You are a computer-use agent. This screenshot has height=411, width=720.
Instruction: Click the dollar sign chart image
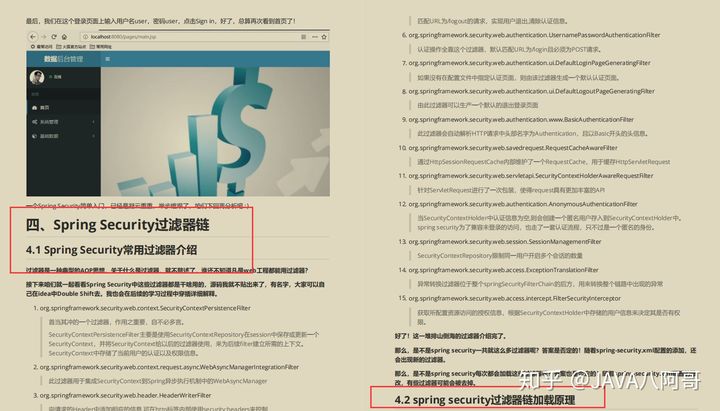click(215, 132)
